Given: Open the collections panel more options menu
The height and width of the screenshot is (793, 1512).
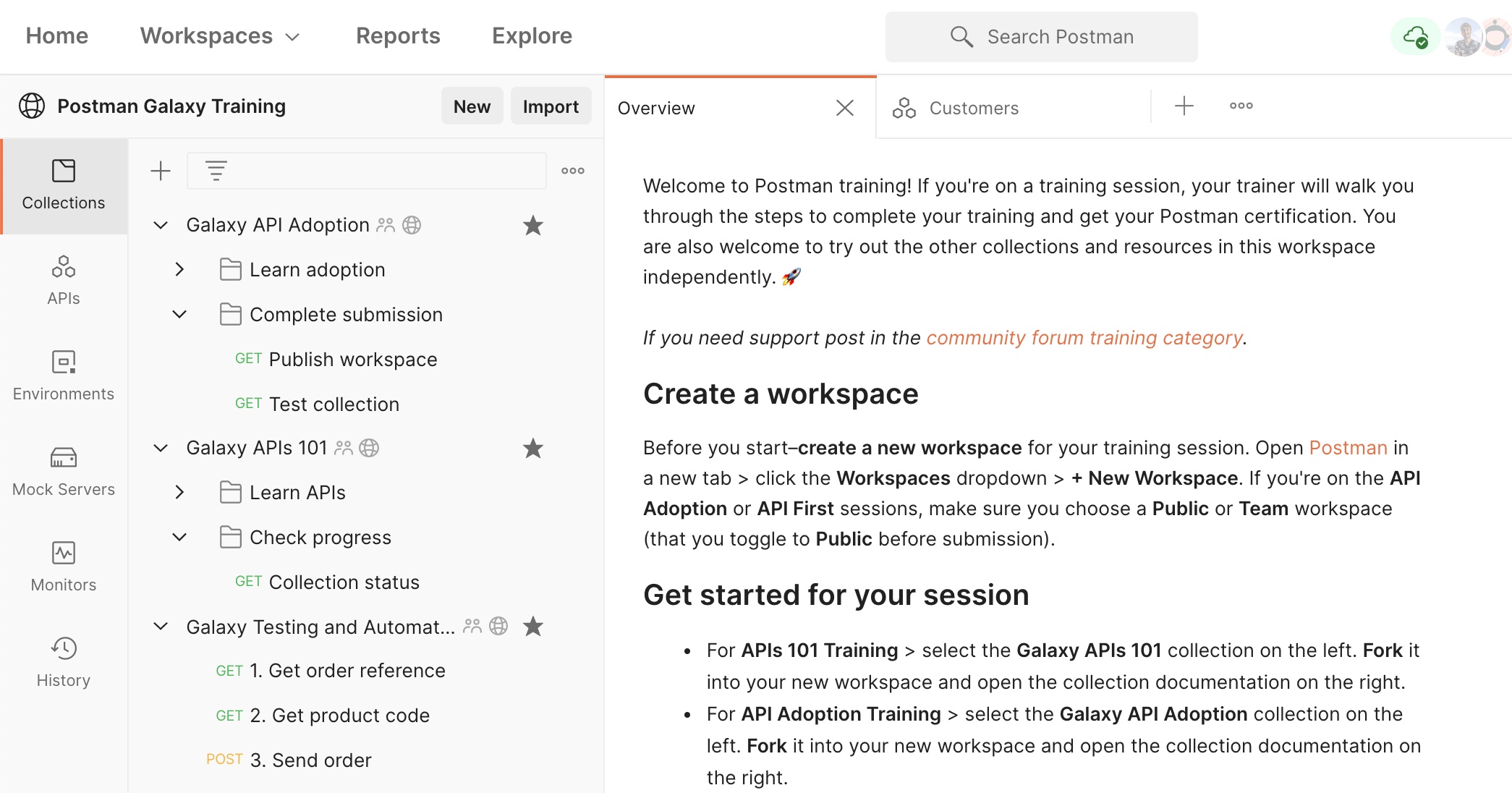Looking at the screenshot, I should tap(573, 171).
